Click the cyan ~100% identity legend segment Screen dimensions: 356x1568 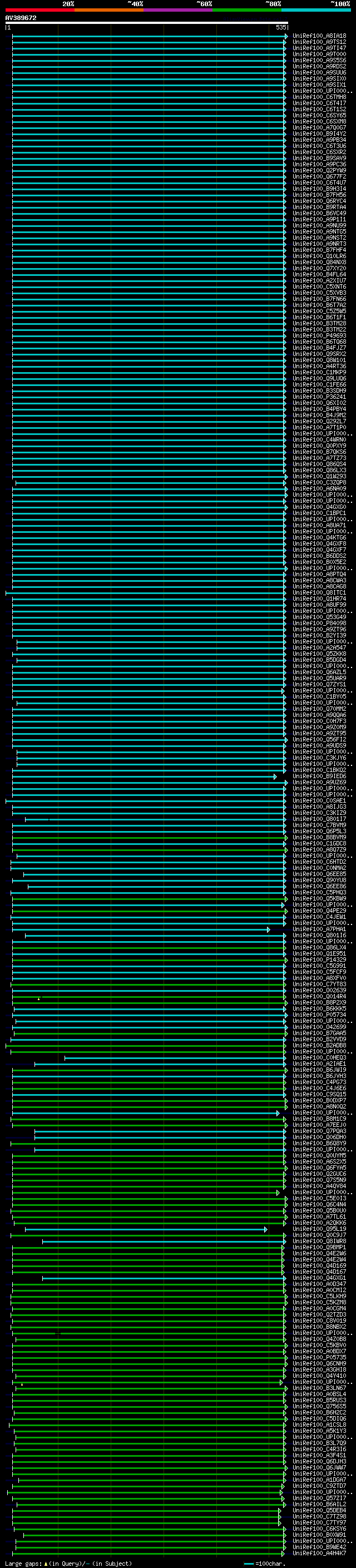tap(316, 10)
